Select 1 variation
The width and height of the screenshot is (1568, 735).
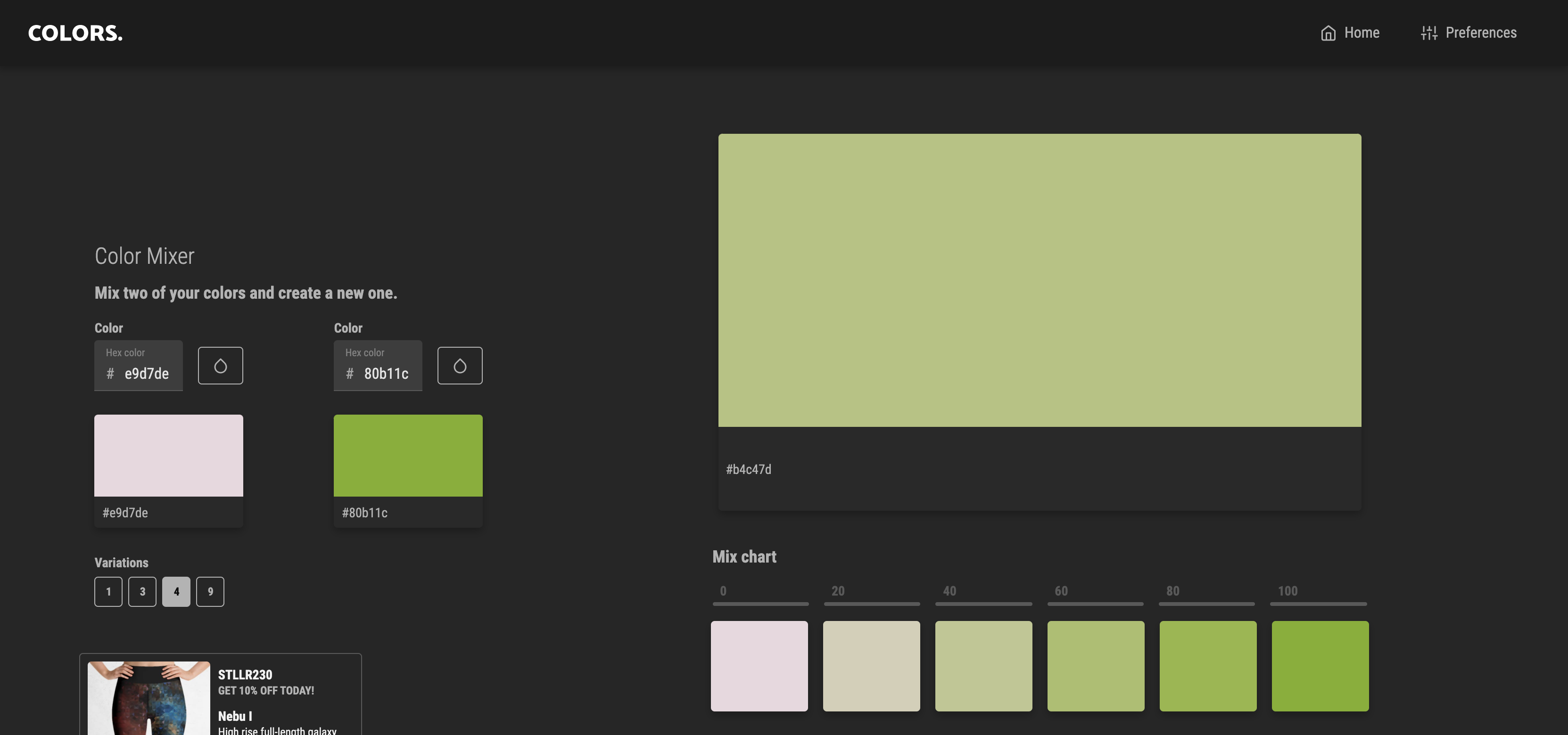[108, 591]
